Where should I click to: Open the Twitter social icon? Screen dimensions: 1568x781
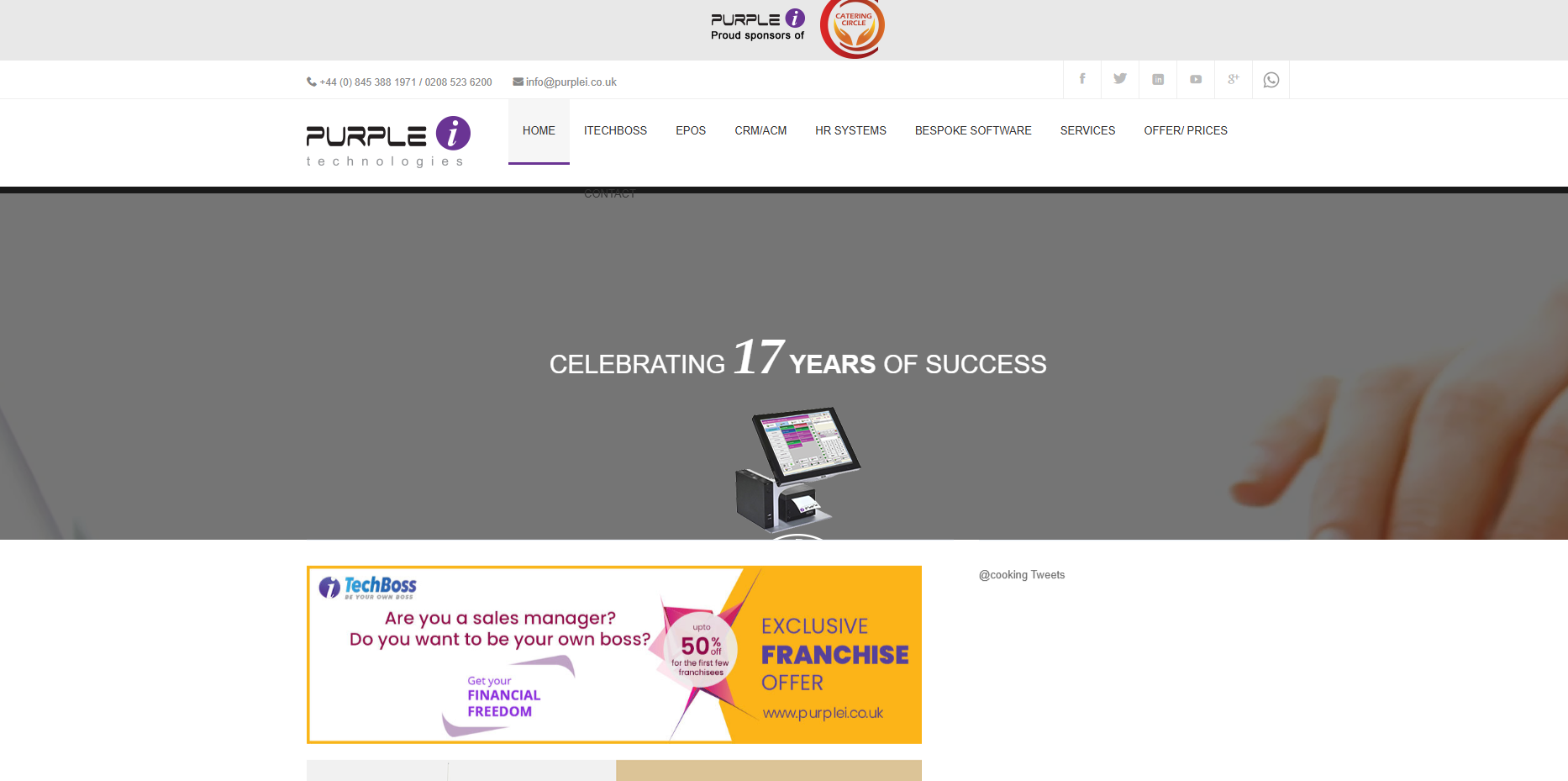pyautogui.click(x=1120, y=79)
